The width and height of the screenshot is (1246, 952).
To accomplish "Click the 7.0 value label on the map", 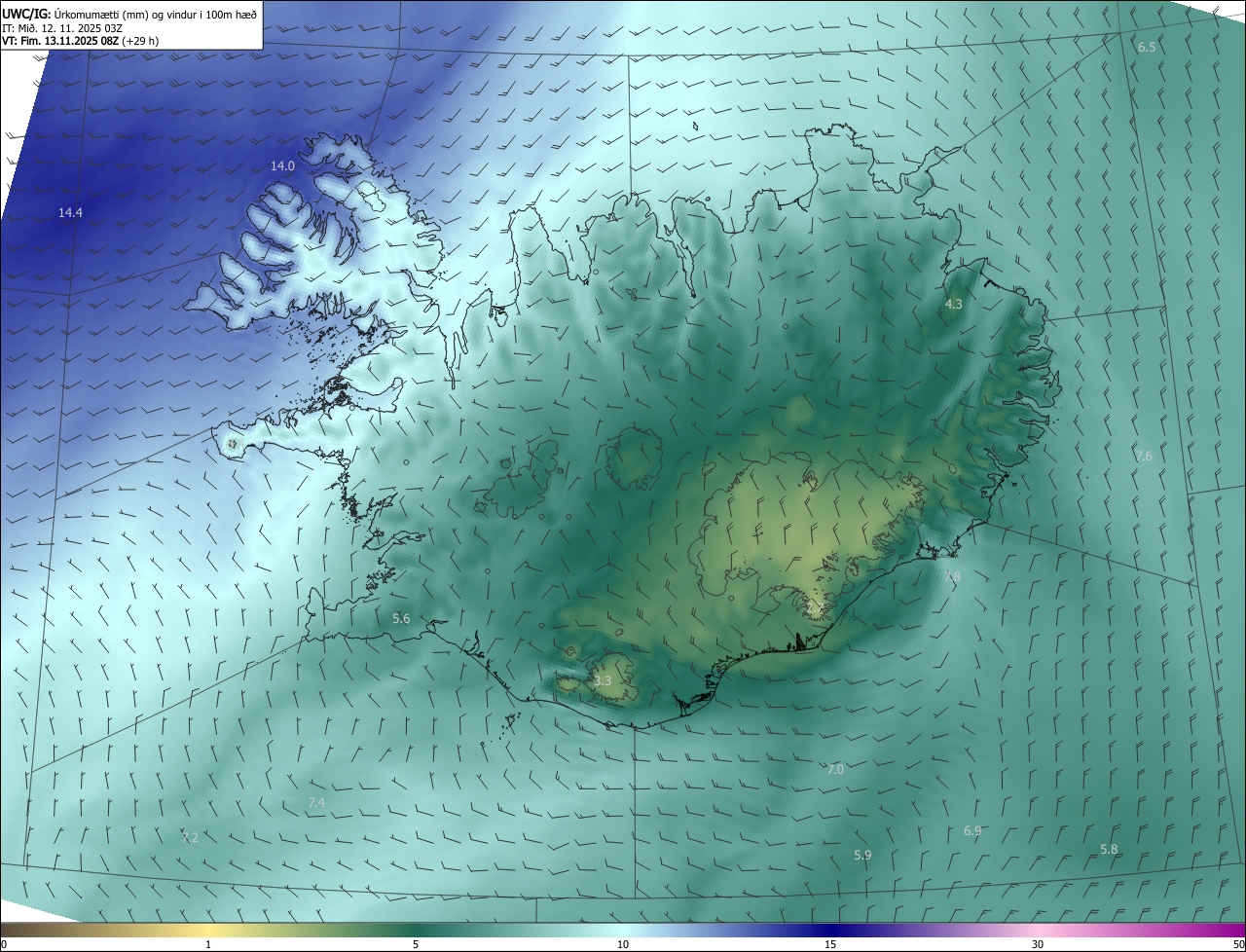I will tap(835, 769).
